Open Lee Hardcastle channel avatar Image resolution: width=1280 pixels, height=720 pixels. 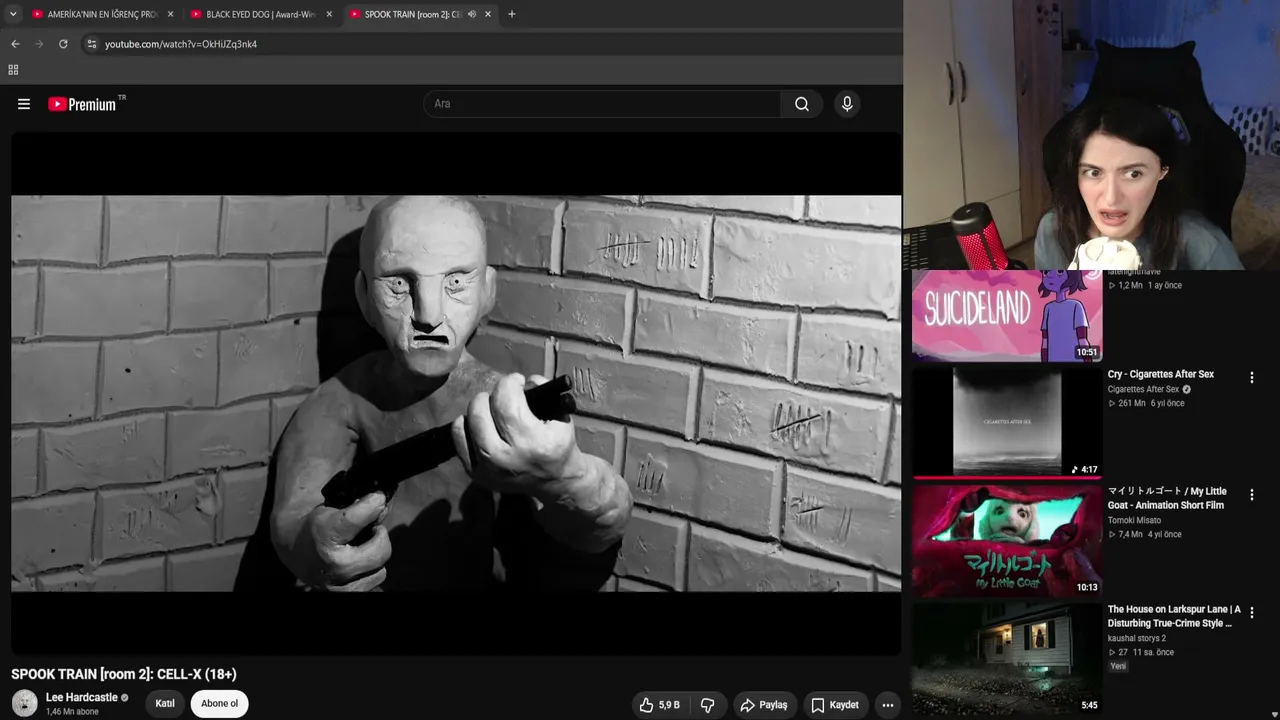[x=25, y=703]
